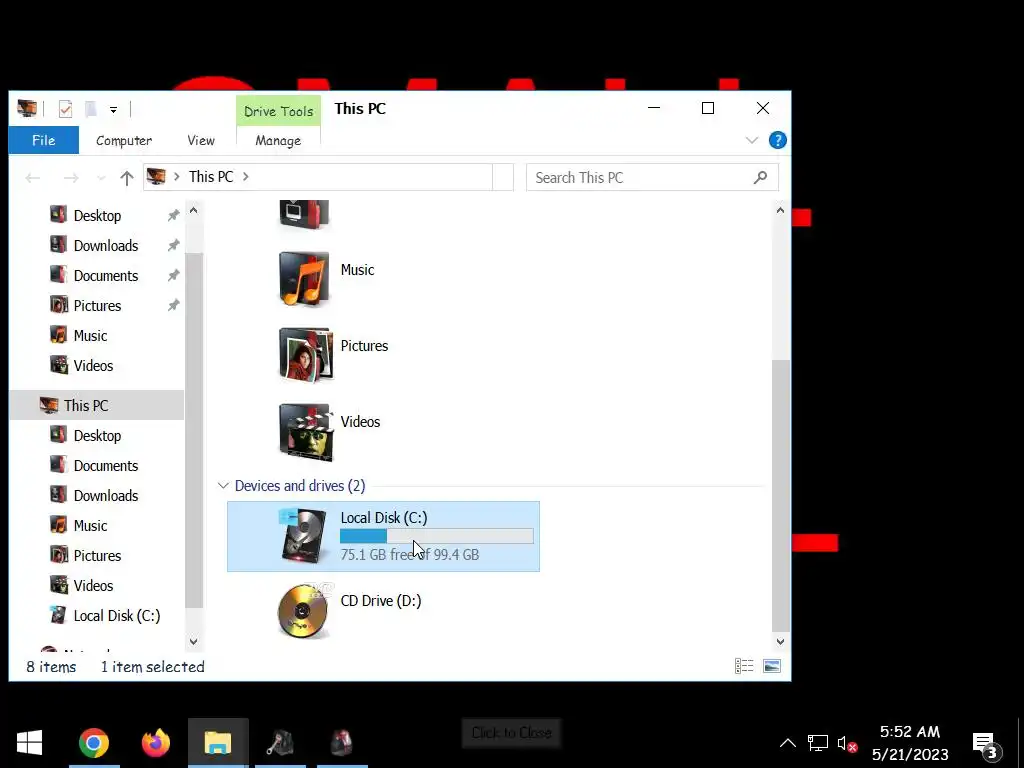Viewport: 1024px width, 768px height.
Task: Click This PC in the address bar
Action: tap(211, 177)
